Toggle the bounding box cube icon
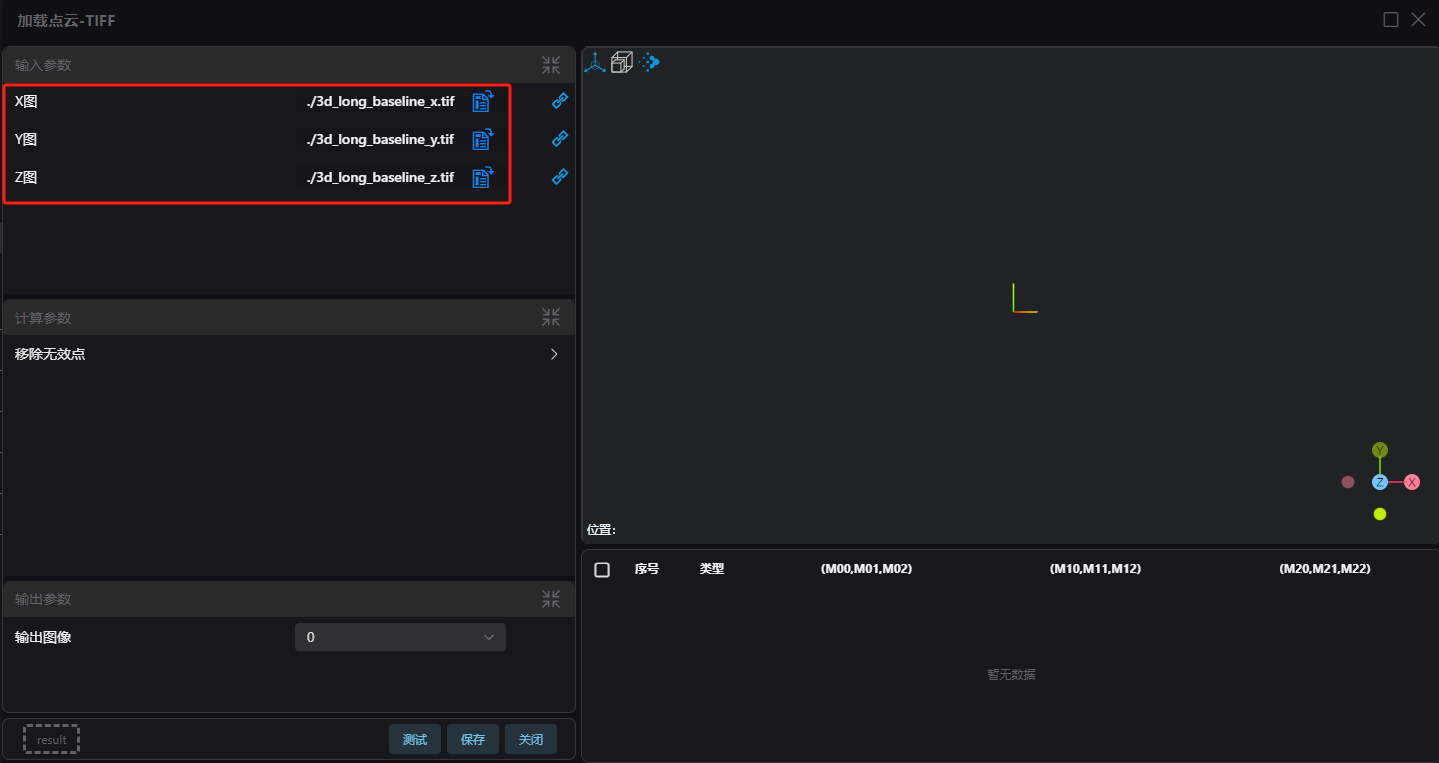The image size is (1439, 763). [x=622, y=63]
